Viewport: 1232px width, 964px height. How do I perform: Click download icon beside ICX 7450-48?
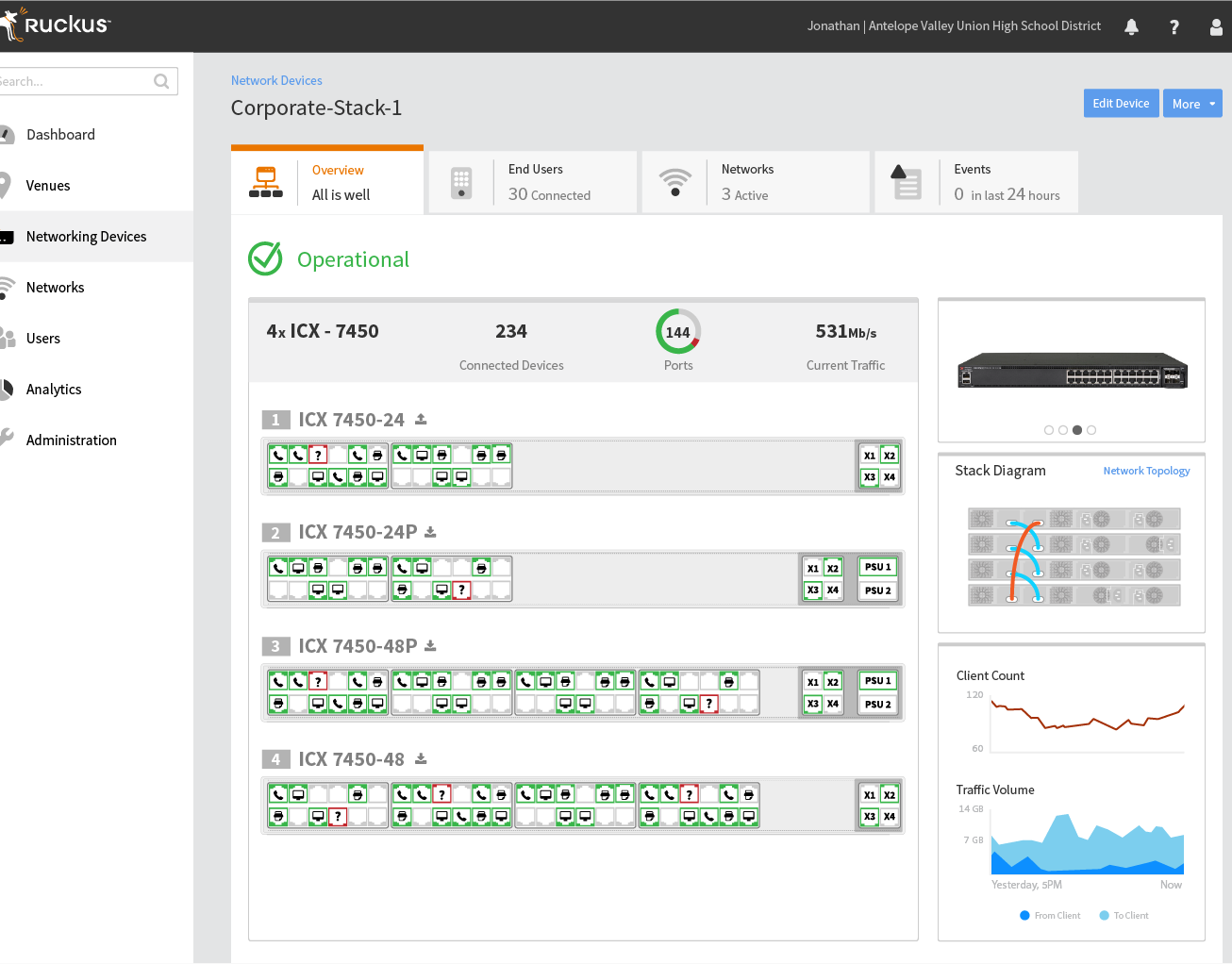tap(421, 759)
